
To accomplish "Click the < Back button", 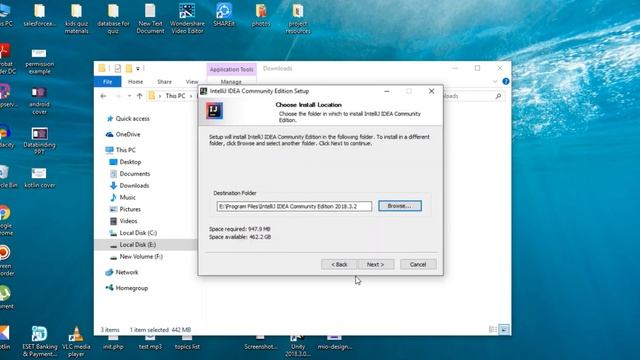I will click(x=339, y=264).
